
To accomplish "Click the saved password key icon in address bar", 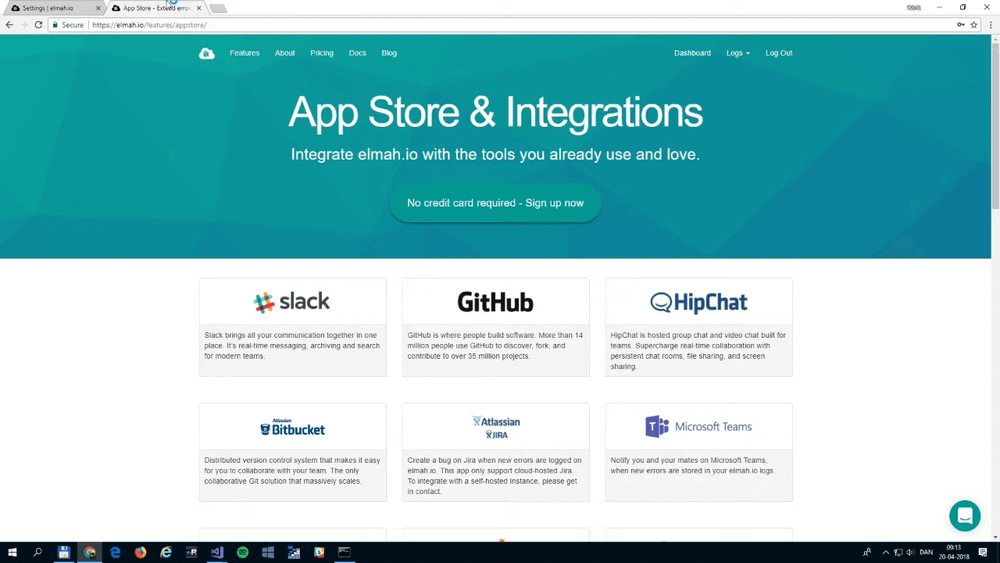I will (x=960, y=25).
